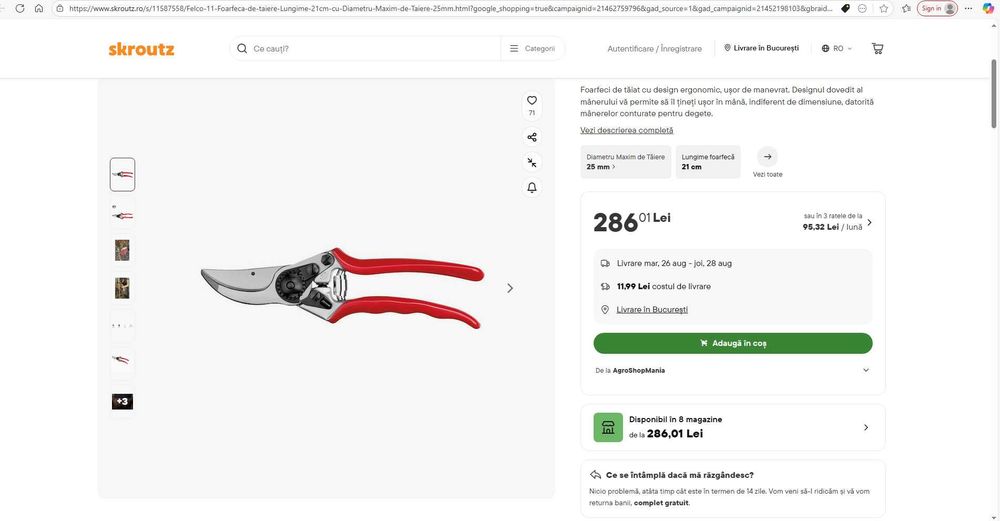The width and height of the screenshot is (1000, 521).
Task: Open RO language dropdown
Action: [x=836, y=48]
